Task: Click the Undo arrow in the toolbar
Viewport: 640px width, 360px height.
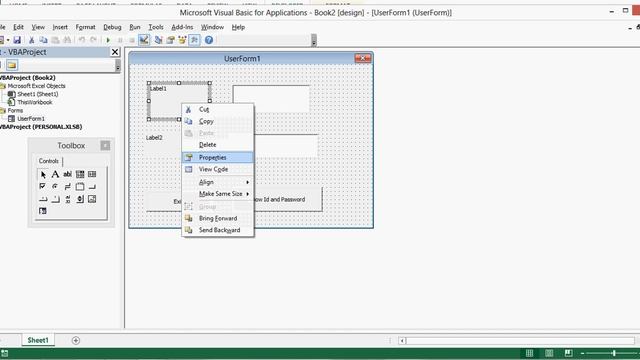Action: point(82,40)
